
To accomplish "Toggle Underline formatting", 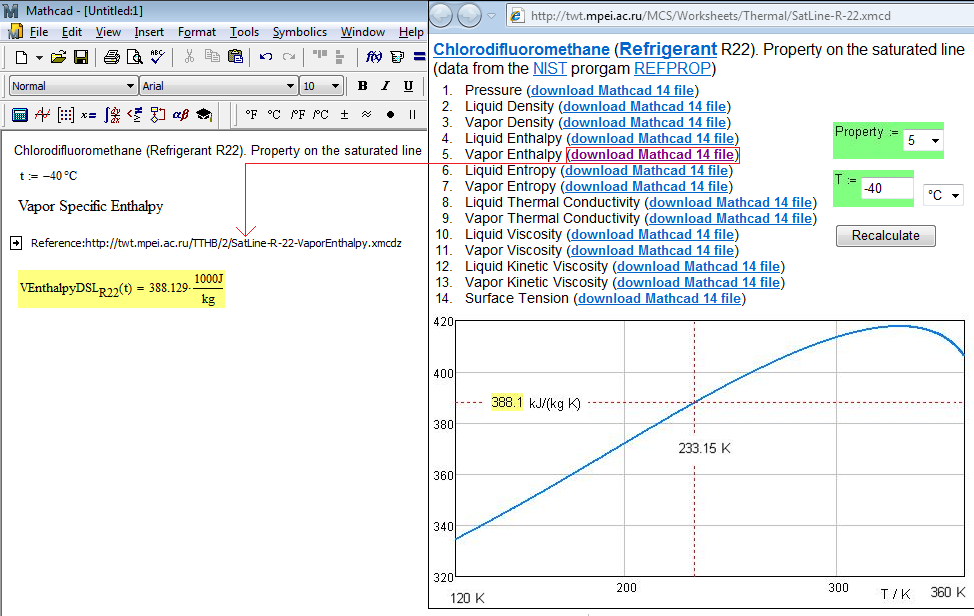I will pyautogui.click(x=408, y=86).
